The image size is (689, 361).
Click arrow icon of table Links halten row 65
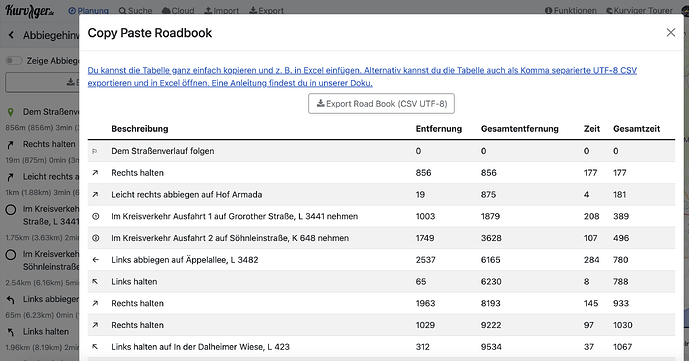coord(95,282)
